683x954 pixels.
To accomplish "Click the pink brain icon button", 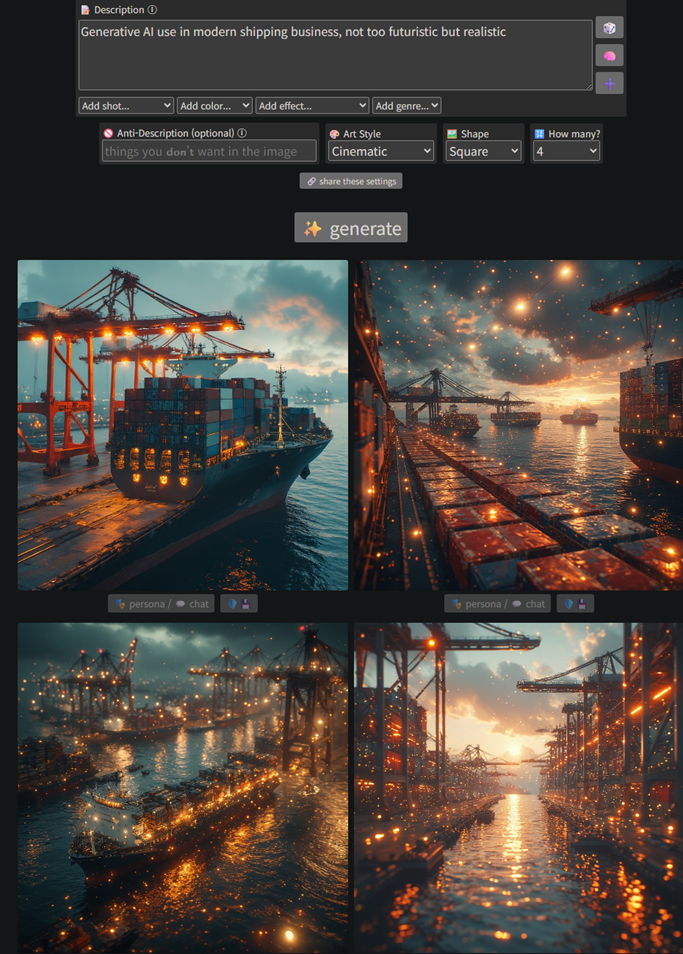I will tap(609, 56).
